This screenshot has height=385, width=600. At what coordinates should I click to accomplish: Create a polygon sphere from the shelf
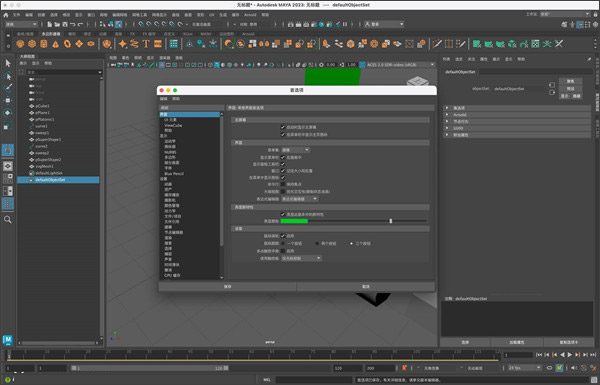[20, 44]
